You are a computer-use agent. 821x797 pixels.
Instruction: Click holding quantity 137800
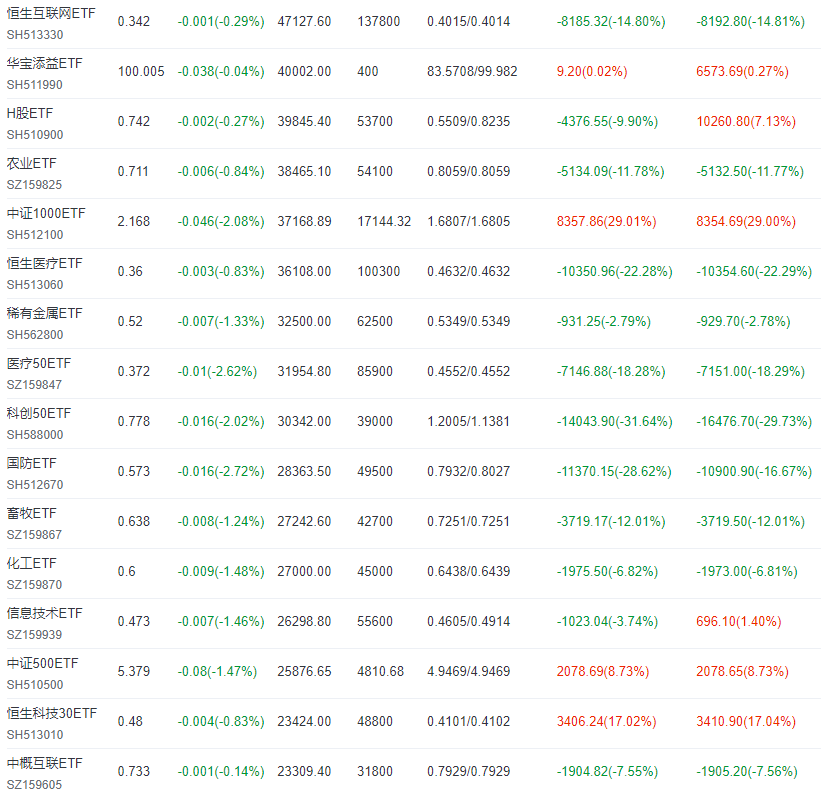[x=379, y=21]
